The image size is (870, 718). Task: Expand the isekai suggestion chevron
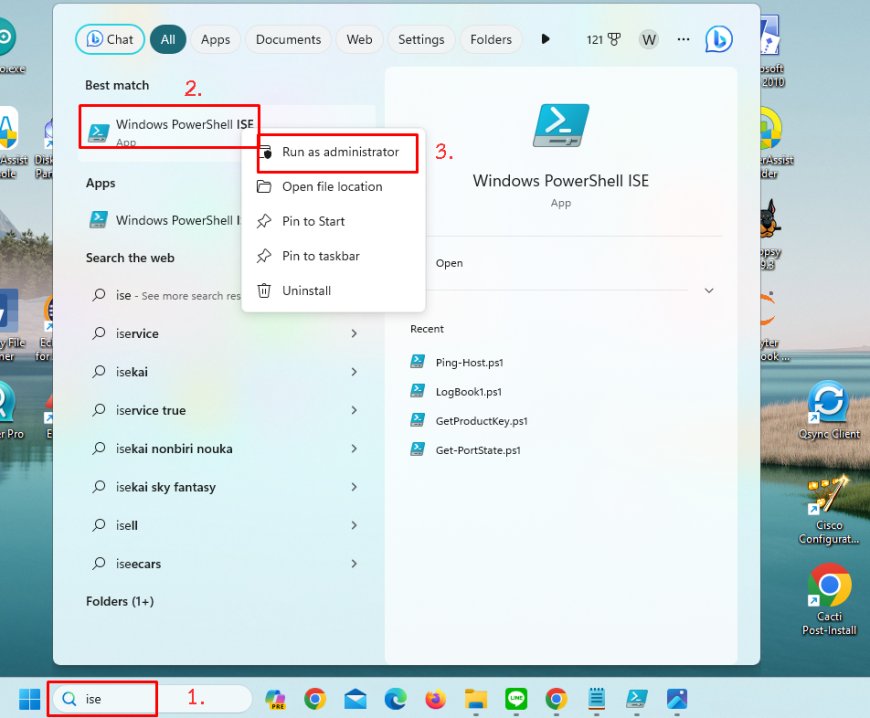click(x=354, y=372)
